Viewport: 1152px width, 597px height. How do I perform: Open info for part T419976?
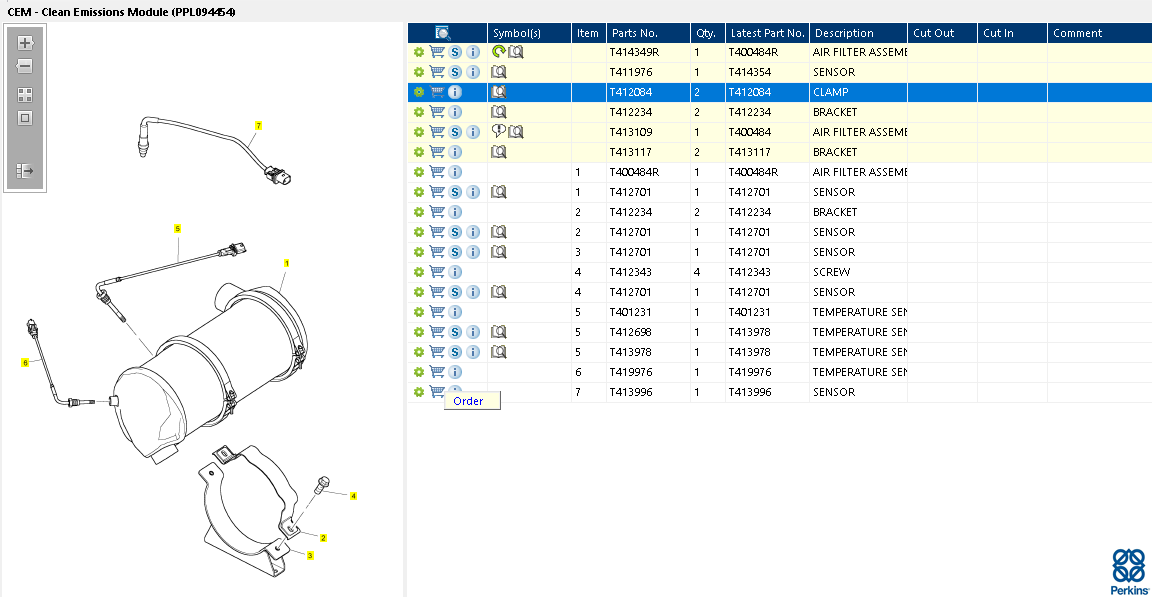point(455,372)
